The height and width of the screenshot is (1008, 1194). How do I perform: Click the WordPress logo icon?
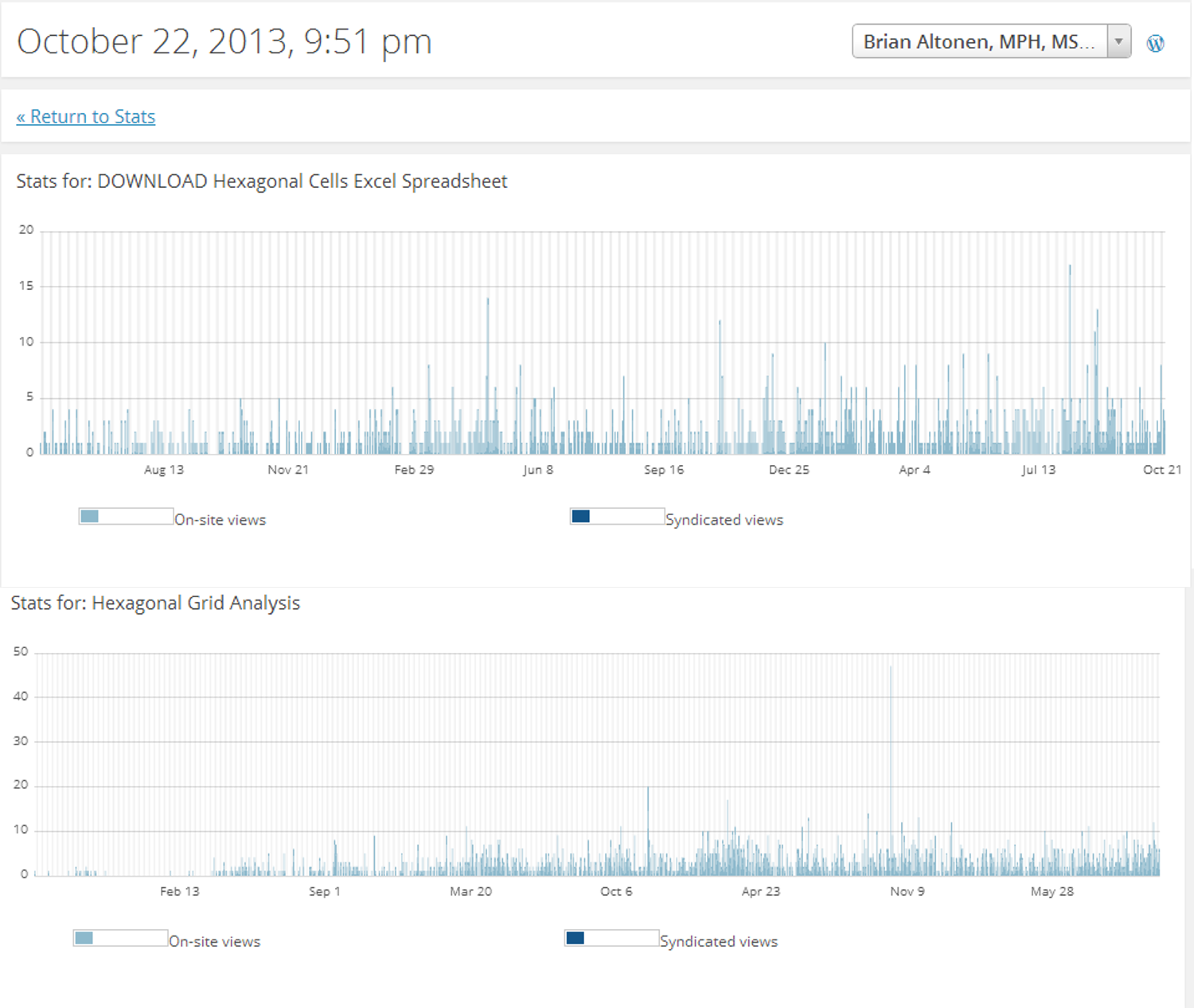[1155, 43]
